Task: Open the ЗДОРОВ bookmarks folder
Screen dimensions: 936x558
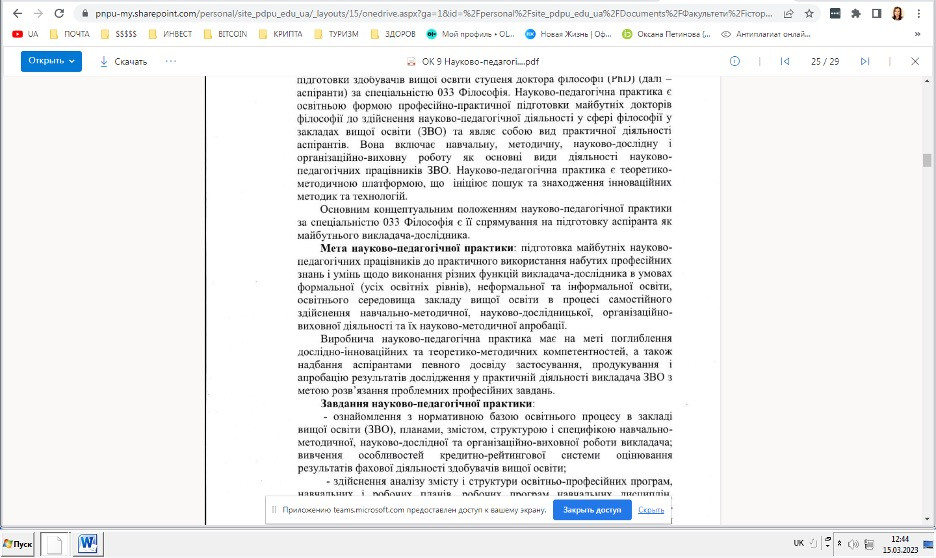Action: [393, 34]
